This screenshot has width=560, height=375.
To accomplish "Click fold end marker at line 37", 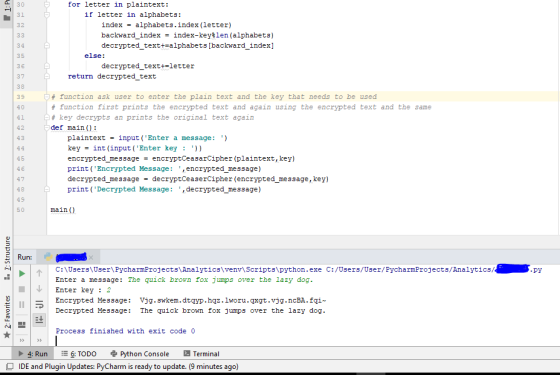I will tap(47, 76).
